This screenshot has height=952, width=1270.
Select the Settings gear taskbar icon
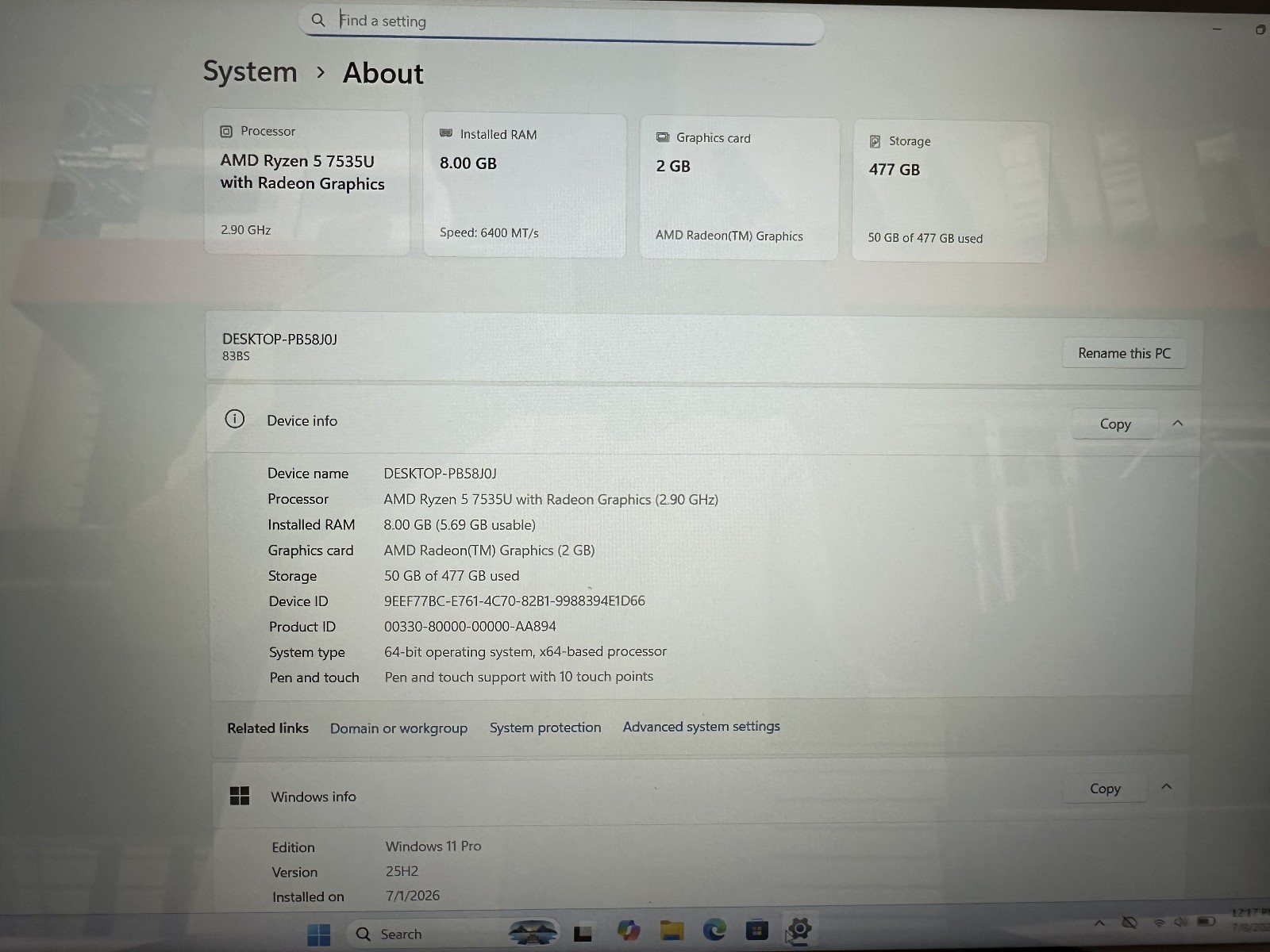799,928
